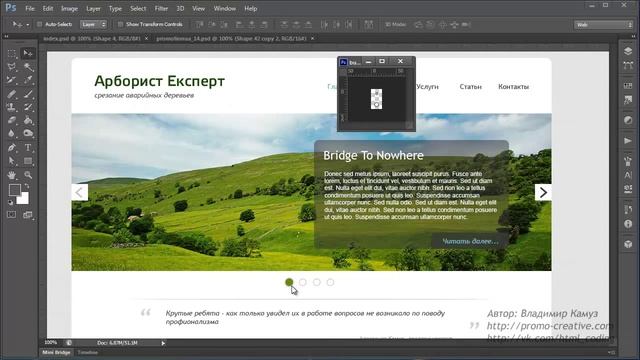This screenshot has width=640, height=360.
Task: Enable Show Transform Controls checkbox
Action: pyautogui.click(x=120, y=24)
